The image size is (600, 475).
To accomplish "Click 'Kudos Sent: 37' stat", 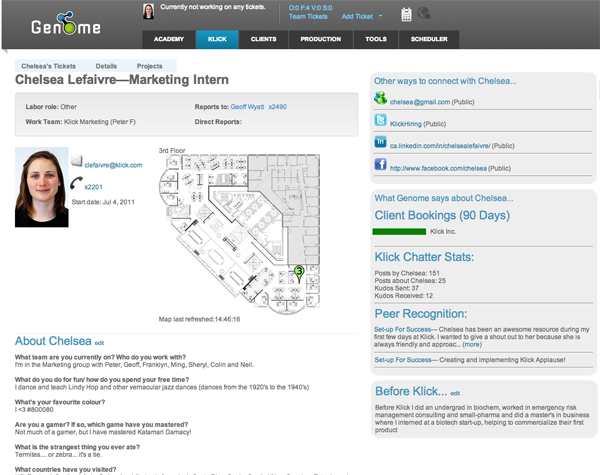I will click(x=396, y=288).
